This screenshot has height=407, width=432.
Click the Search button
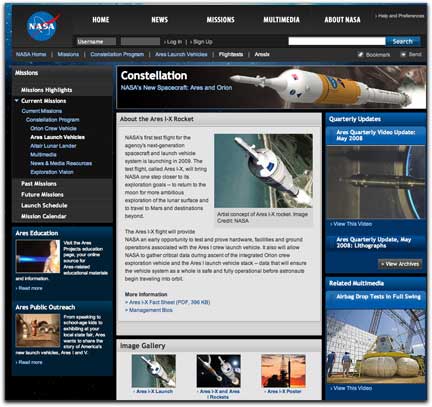click(x=403, y=41)
